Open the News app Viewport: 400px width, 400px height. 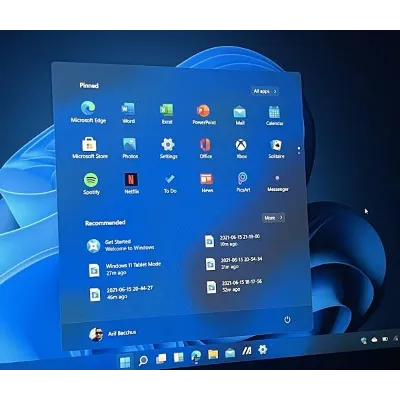(x=207, y=183)
